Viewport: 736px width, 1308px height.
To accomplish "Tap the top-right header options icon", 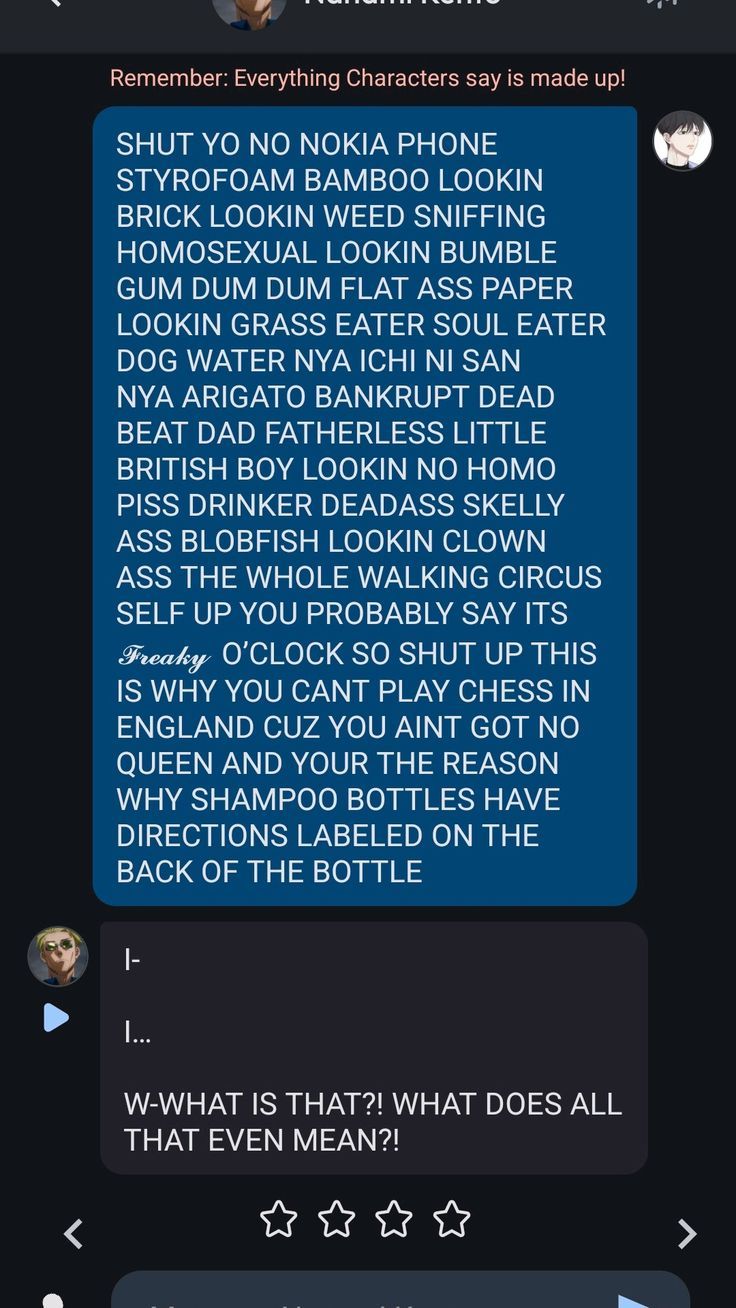I will [x=662, y=4].
